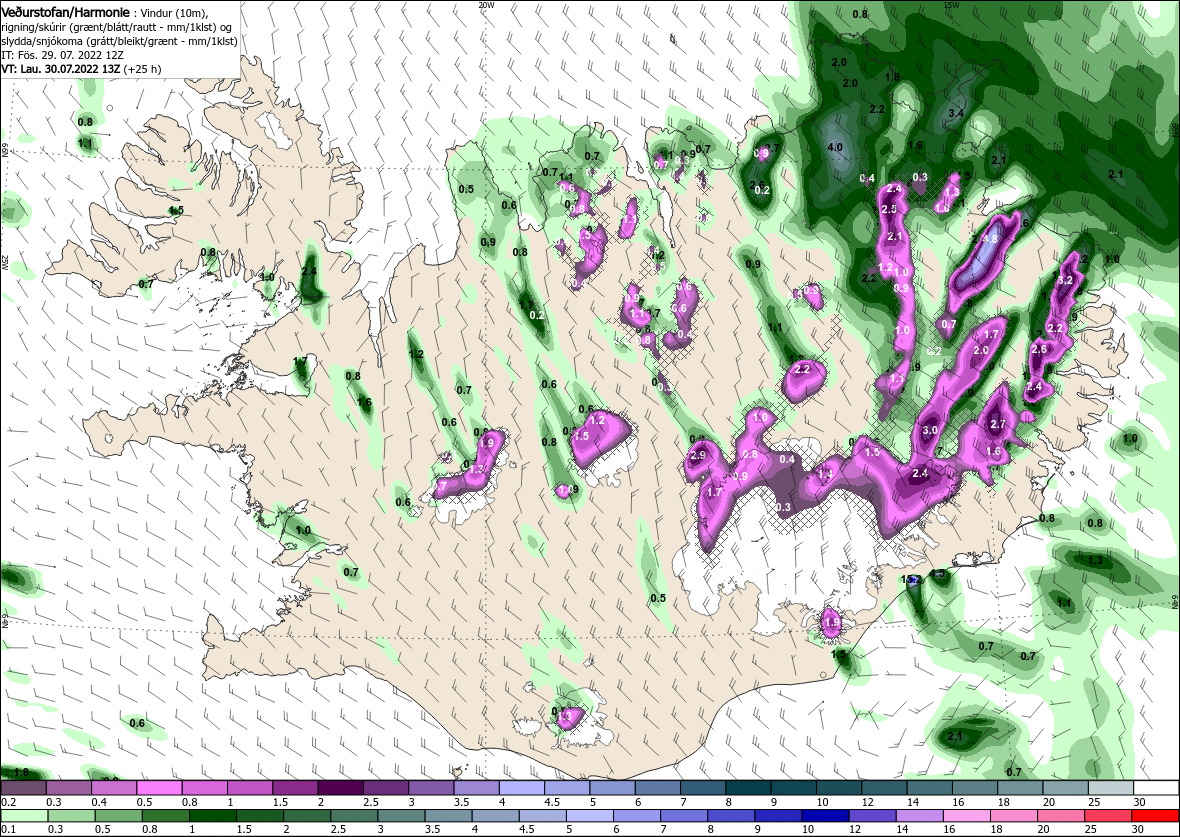The image size is (1180, 837).
Task: Click the darkest green swatch labeled 1 in the bottom legend row
Action: (x=212, y=816)
